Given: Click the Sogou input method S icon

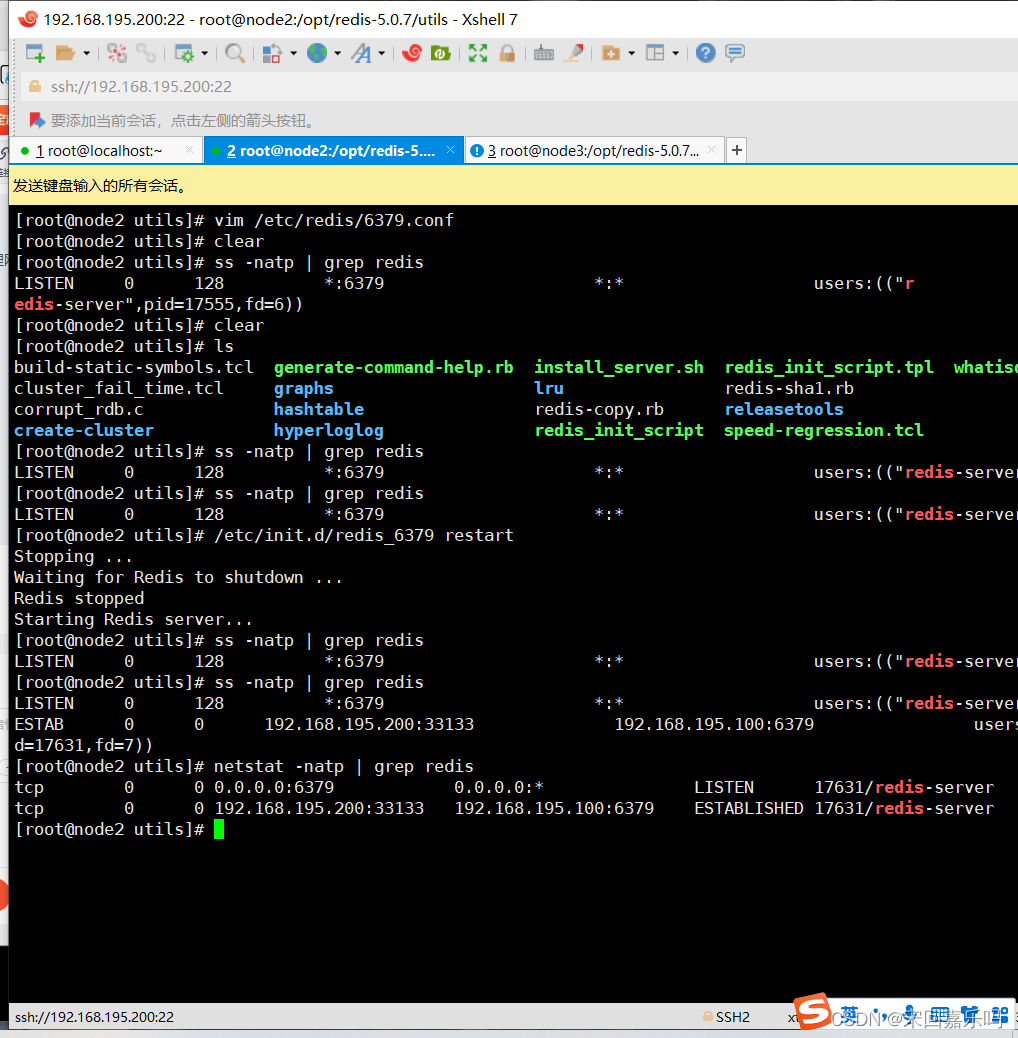Looking at the screenshot, I should (x=812, y=1010).
